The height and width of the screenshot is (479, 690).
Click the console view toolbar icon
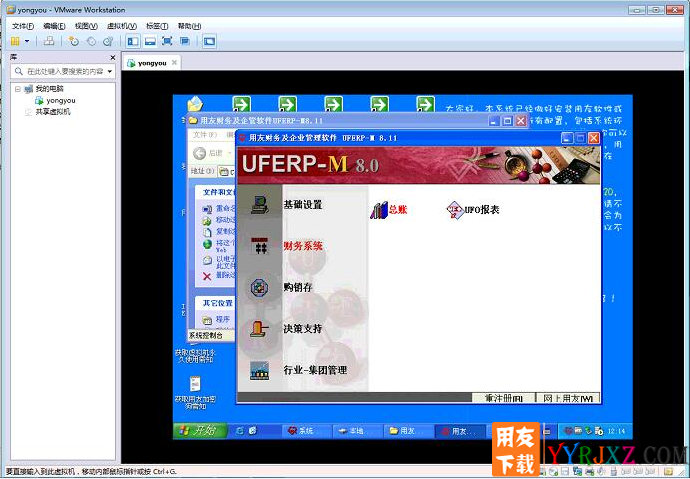tap(209, 41)
